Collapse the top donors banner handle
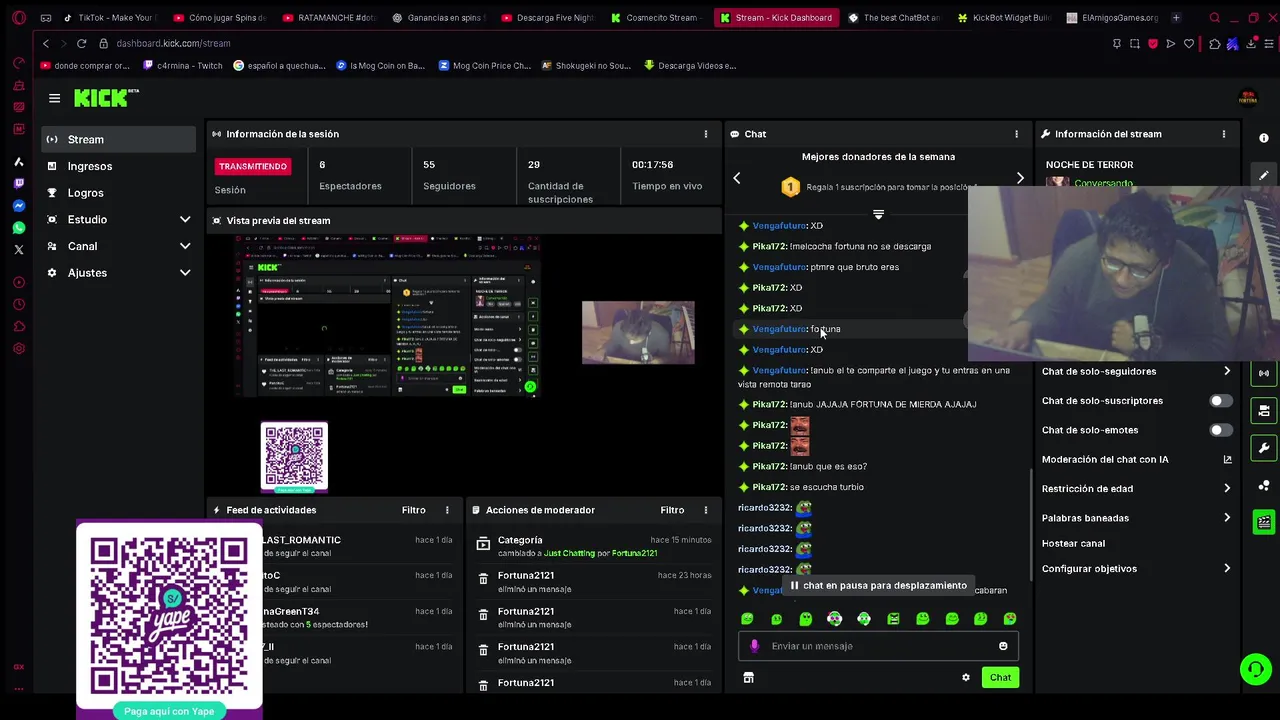The image size is (1280, 720). tap(878, 214)
